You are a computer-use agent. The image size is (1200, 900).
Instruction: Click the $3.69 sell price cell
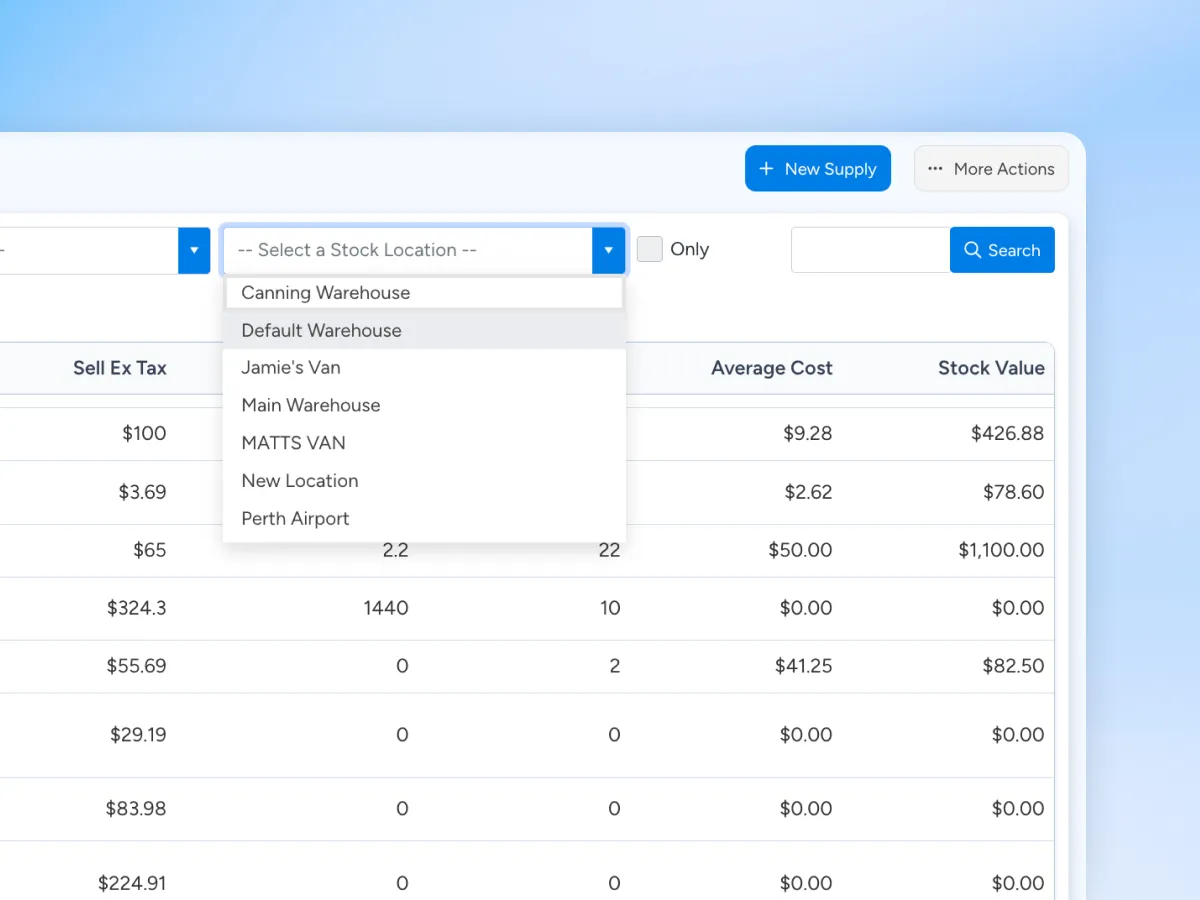(x=142, y=492)
